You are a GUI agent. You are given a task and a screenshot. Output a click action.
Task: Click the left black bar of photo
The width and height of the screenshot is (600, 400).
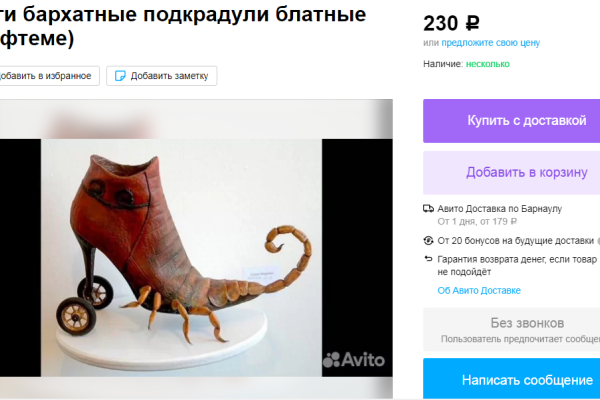tap(20, 258)
